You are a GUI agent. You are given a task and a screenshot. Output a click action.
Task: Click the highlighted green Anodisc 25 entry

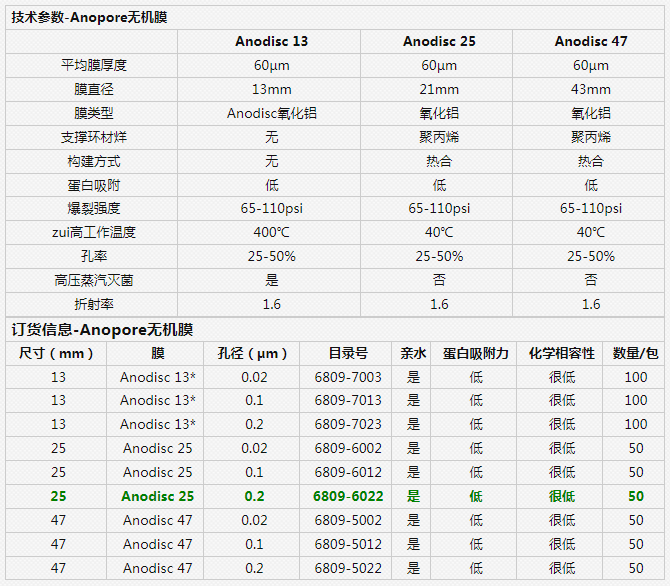[158, 496]
